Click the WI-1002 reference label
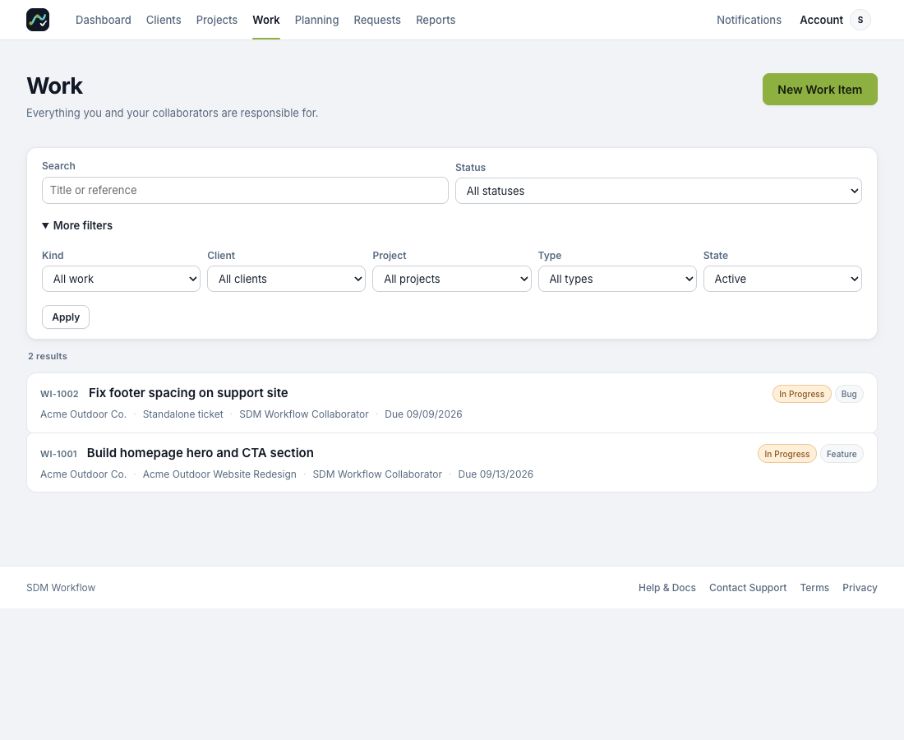The image size is (904, 740). [x=59, y=394]
